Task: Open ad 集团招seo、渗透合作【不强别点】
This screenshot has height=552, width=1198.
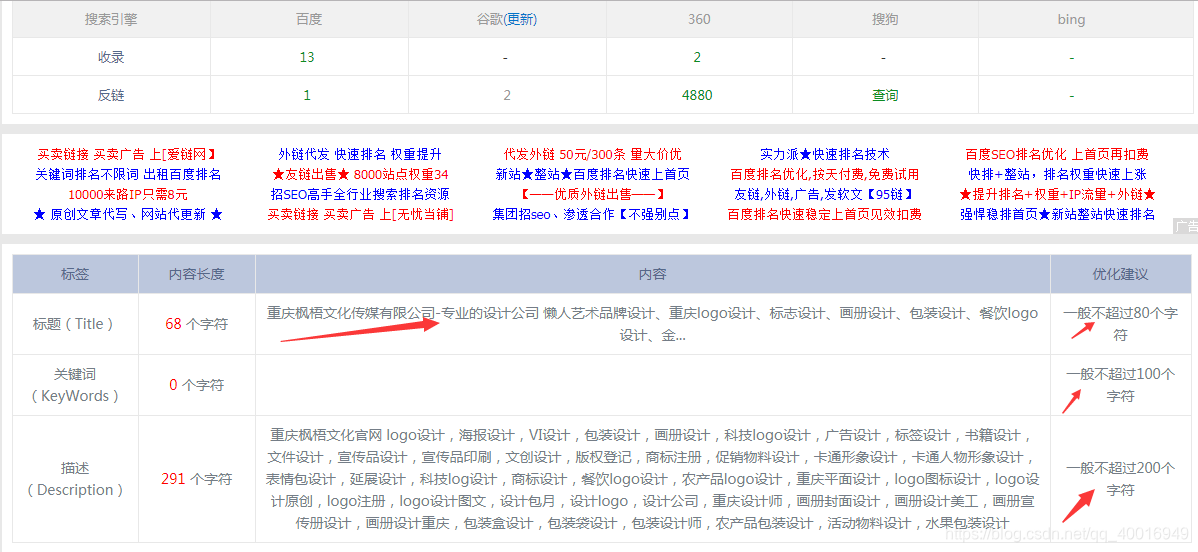Action: (x=592, y=214)
